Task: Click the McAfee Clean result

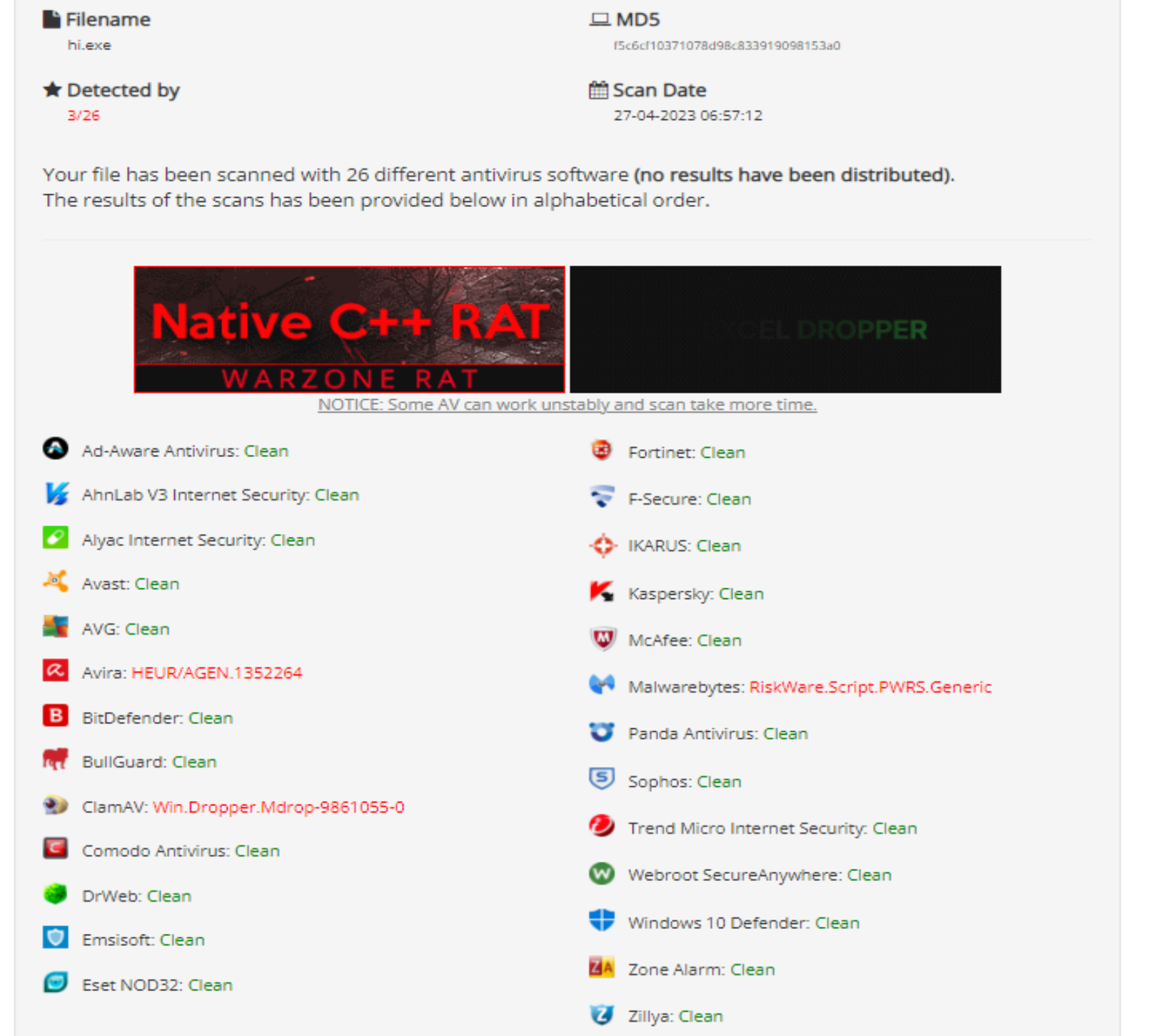Action: tap(719, 640)
